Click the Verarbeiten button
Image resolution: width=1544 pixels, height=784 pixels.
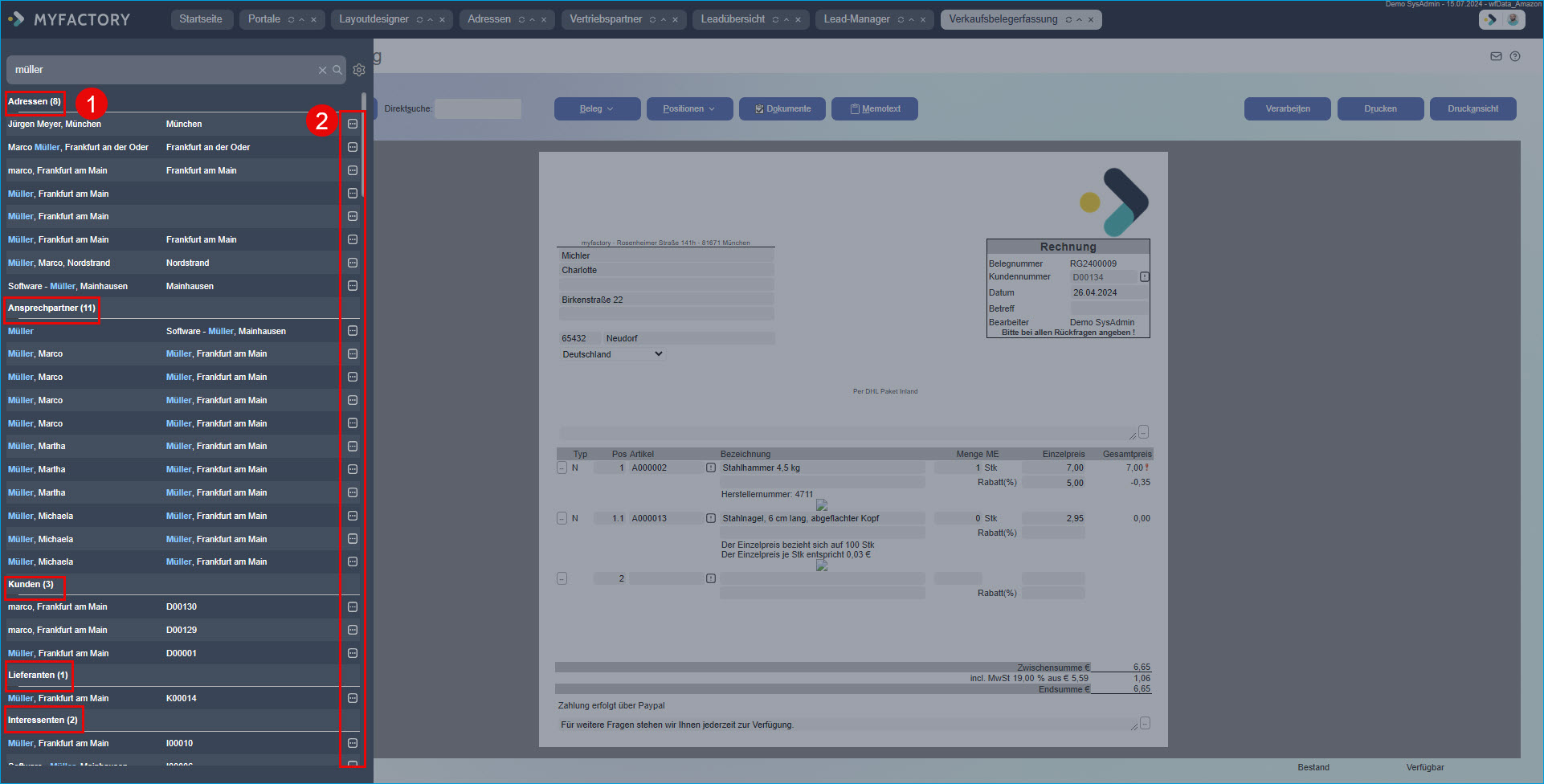click(1288, 108)
